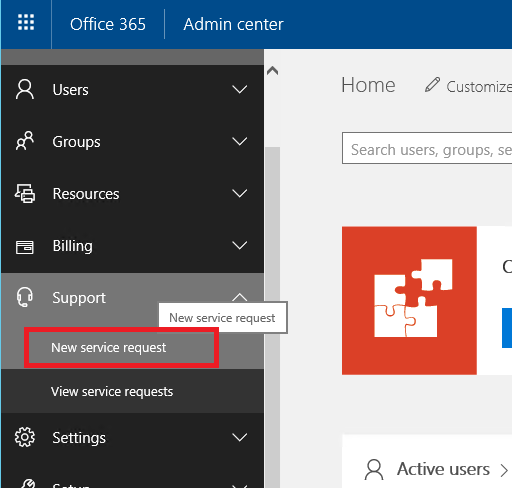Open the Groups menu item
512x488 pixels.
point(132,142)
